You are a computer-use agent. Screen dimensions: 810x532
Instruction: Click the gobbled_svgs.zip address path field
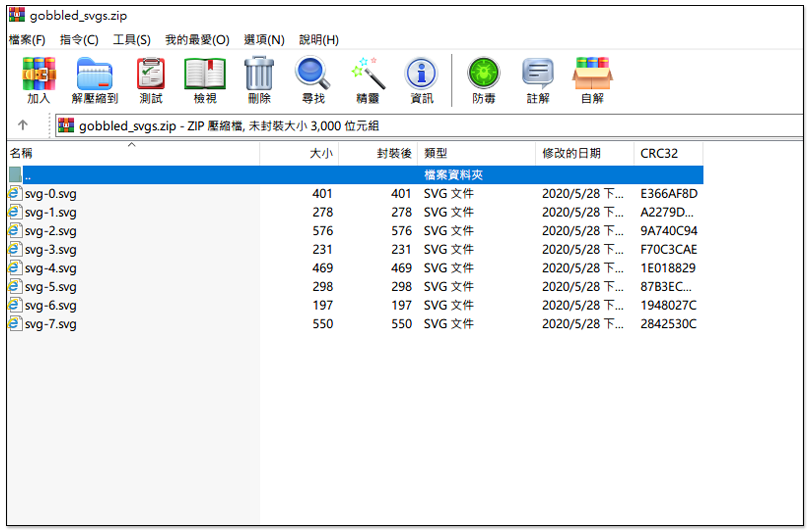click(429, 126)
